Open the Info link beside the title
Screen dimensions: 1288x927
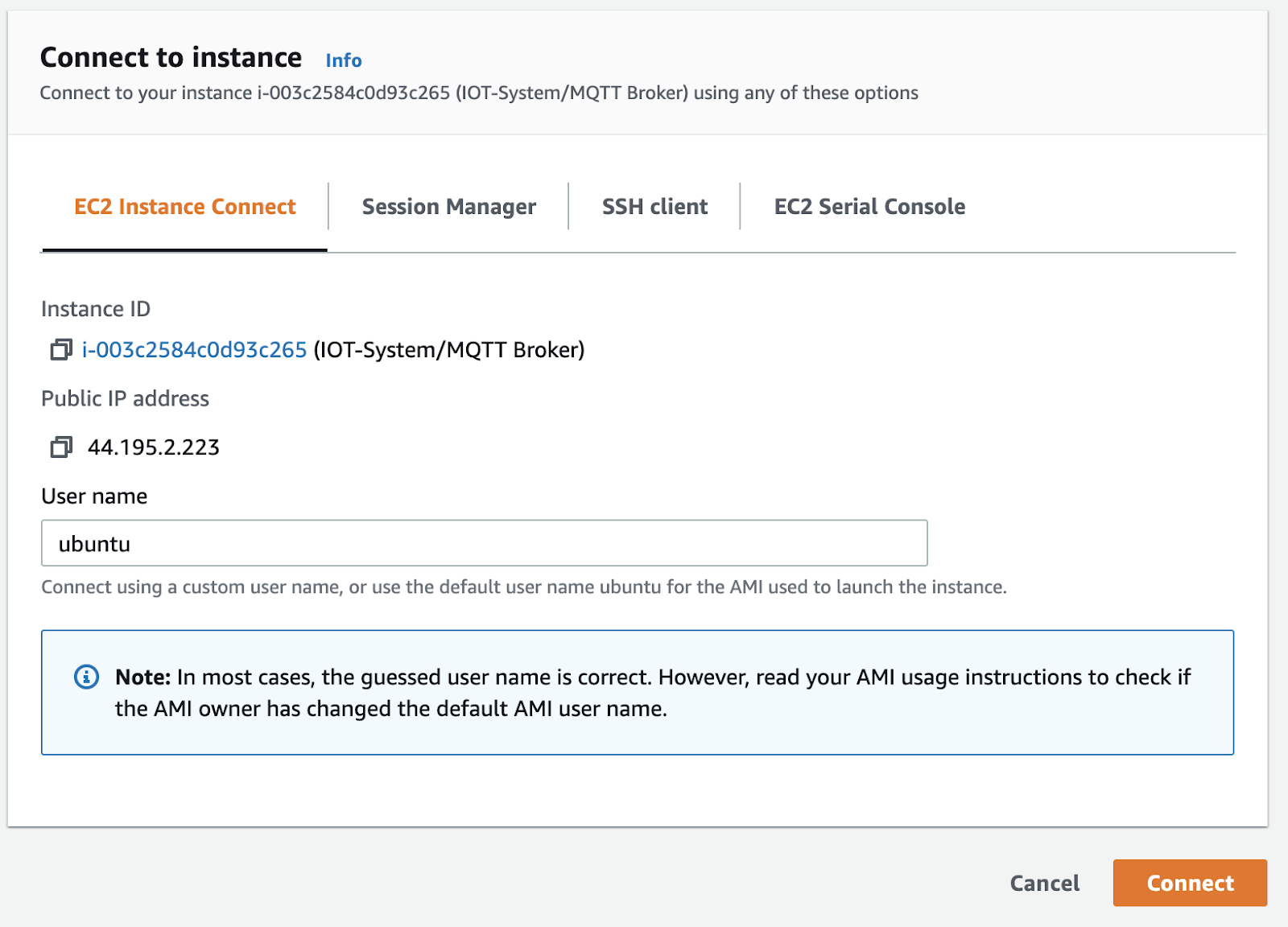pos(343,60)
